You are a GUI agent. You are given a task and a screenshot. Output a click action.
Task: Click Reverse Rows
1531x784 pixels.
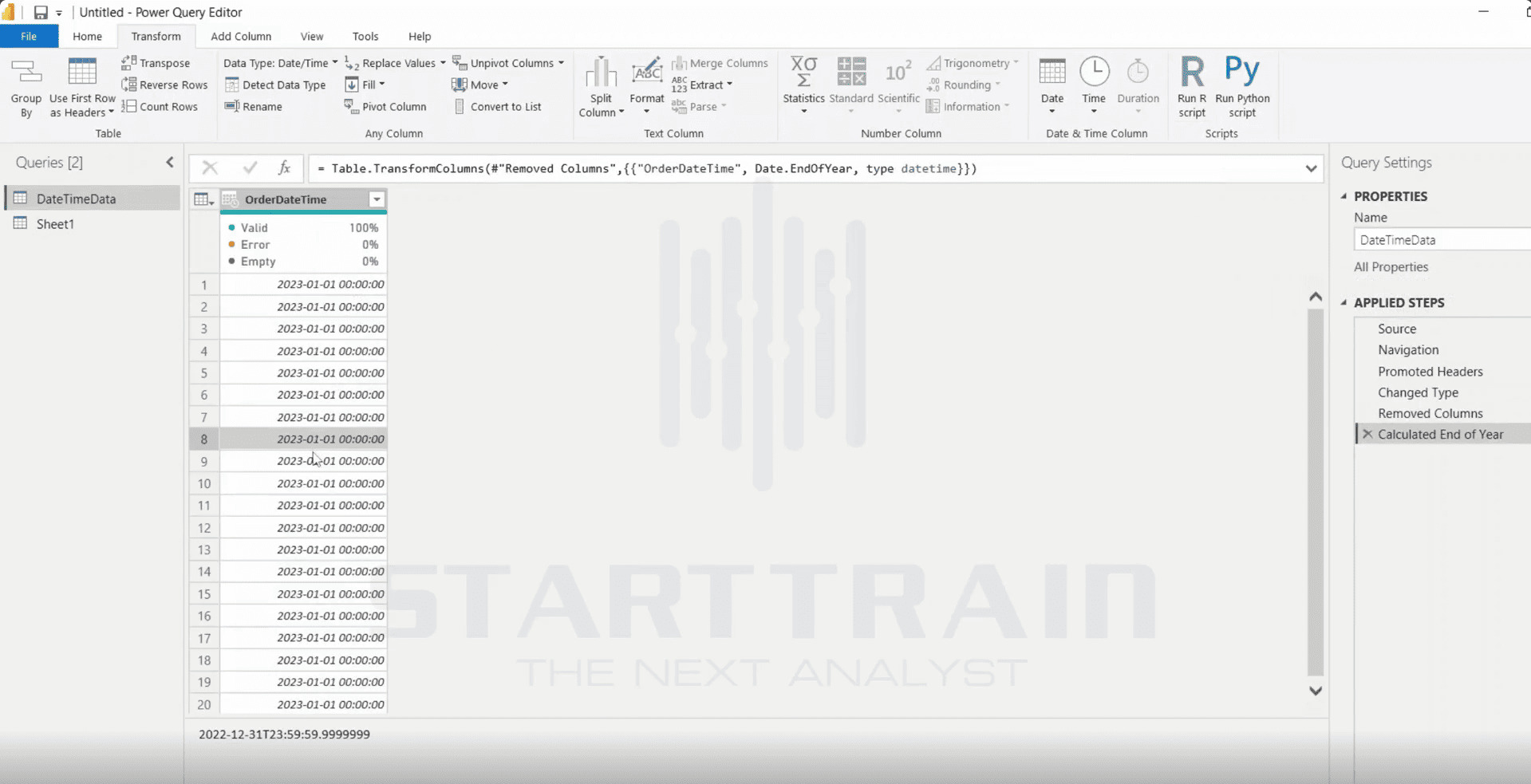click(x=165, y=85)
